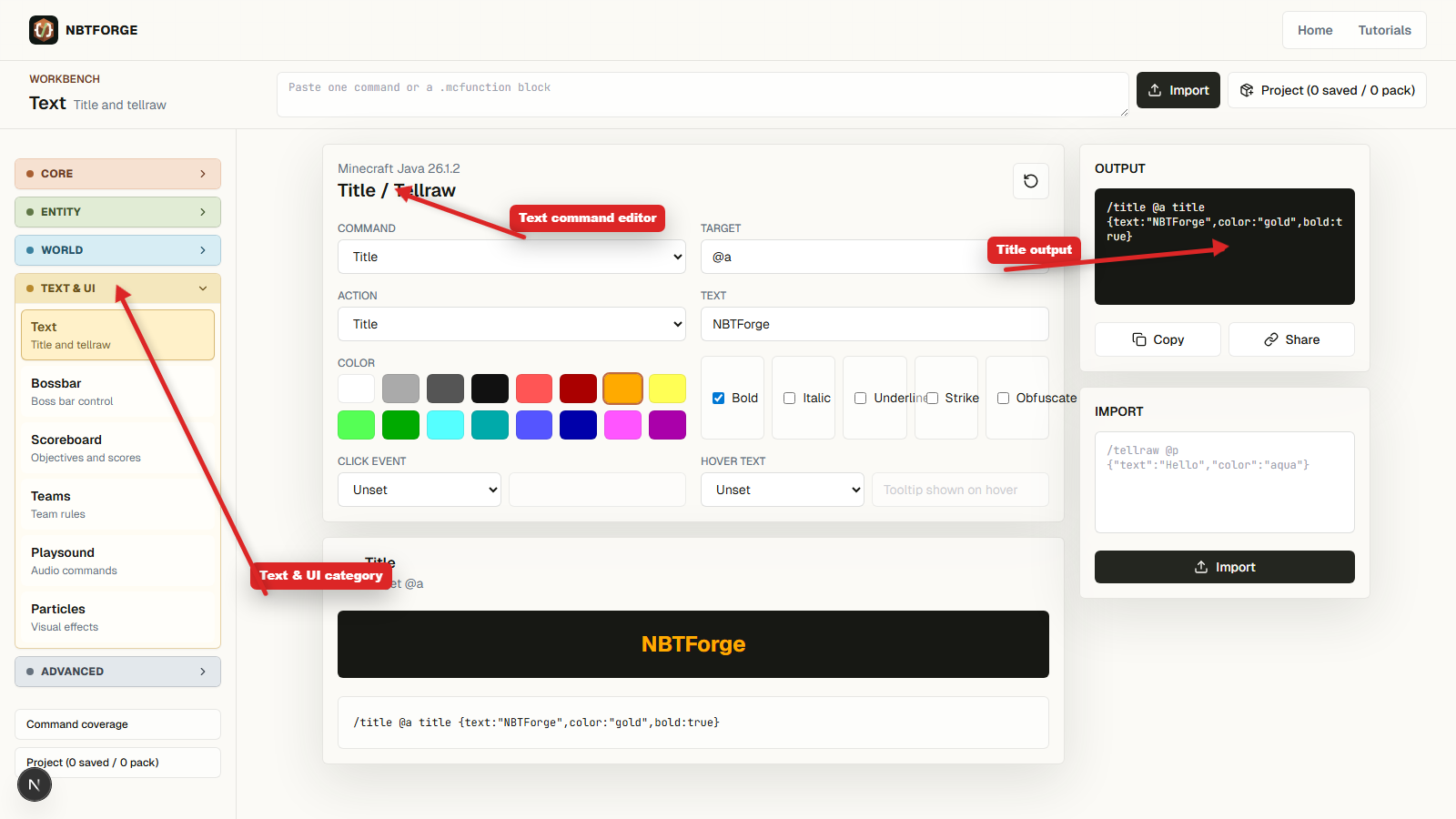Select the Teams sidebar item
Viewport: 1456px width, 819px height.
click(x=117, y=504)
